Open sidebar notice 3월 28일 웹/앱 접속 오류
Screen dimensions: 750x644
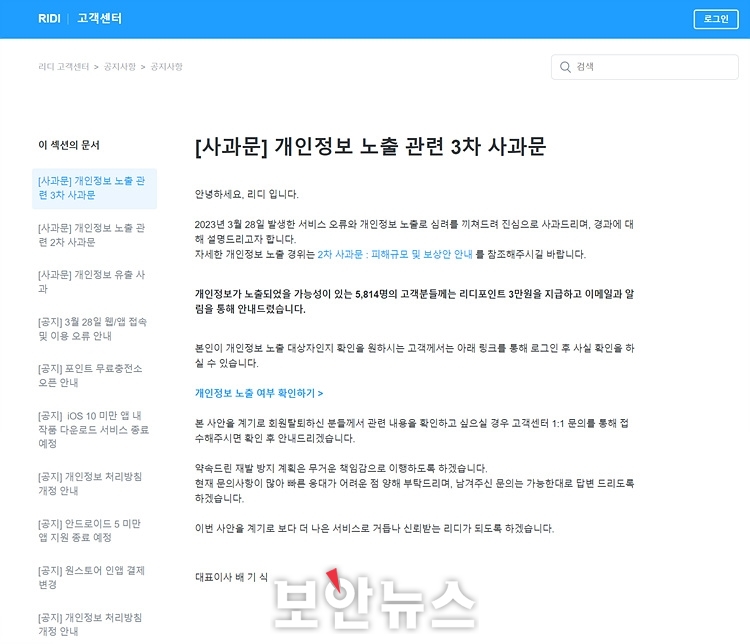tap(92, 329)
